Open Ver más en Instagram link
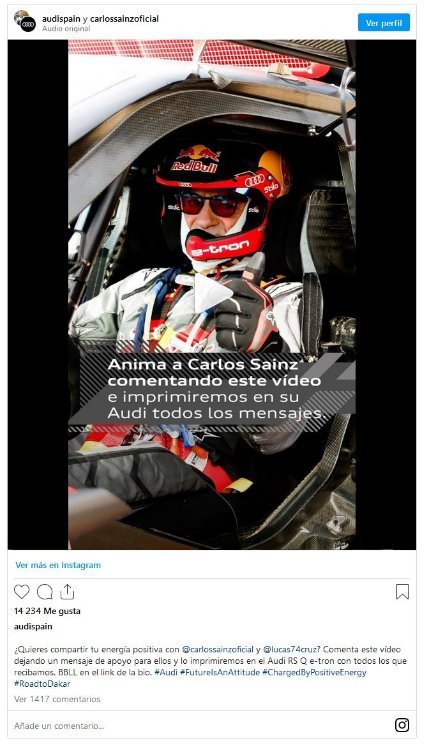Screen dimensions: 429x750 tap(58, 565)
